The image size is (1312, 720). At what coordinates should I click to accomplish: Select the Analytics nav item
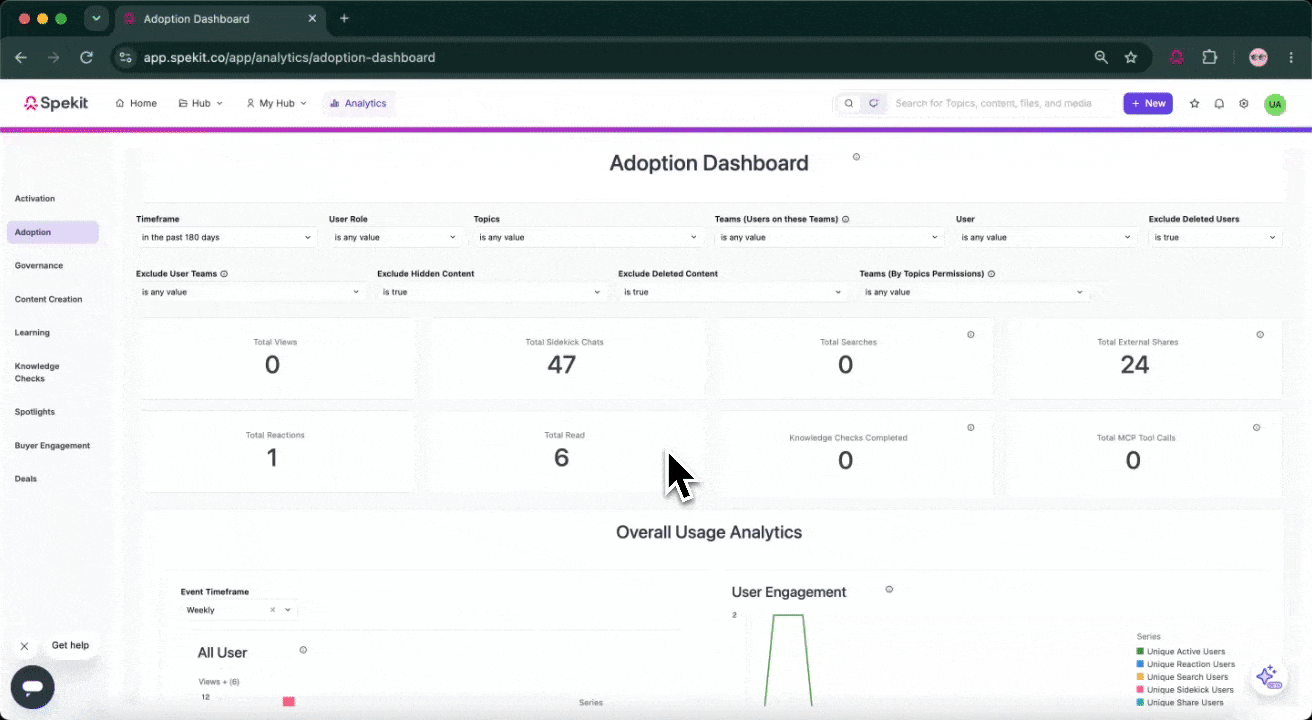(x=358, y=103)
